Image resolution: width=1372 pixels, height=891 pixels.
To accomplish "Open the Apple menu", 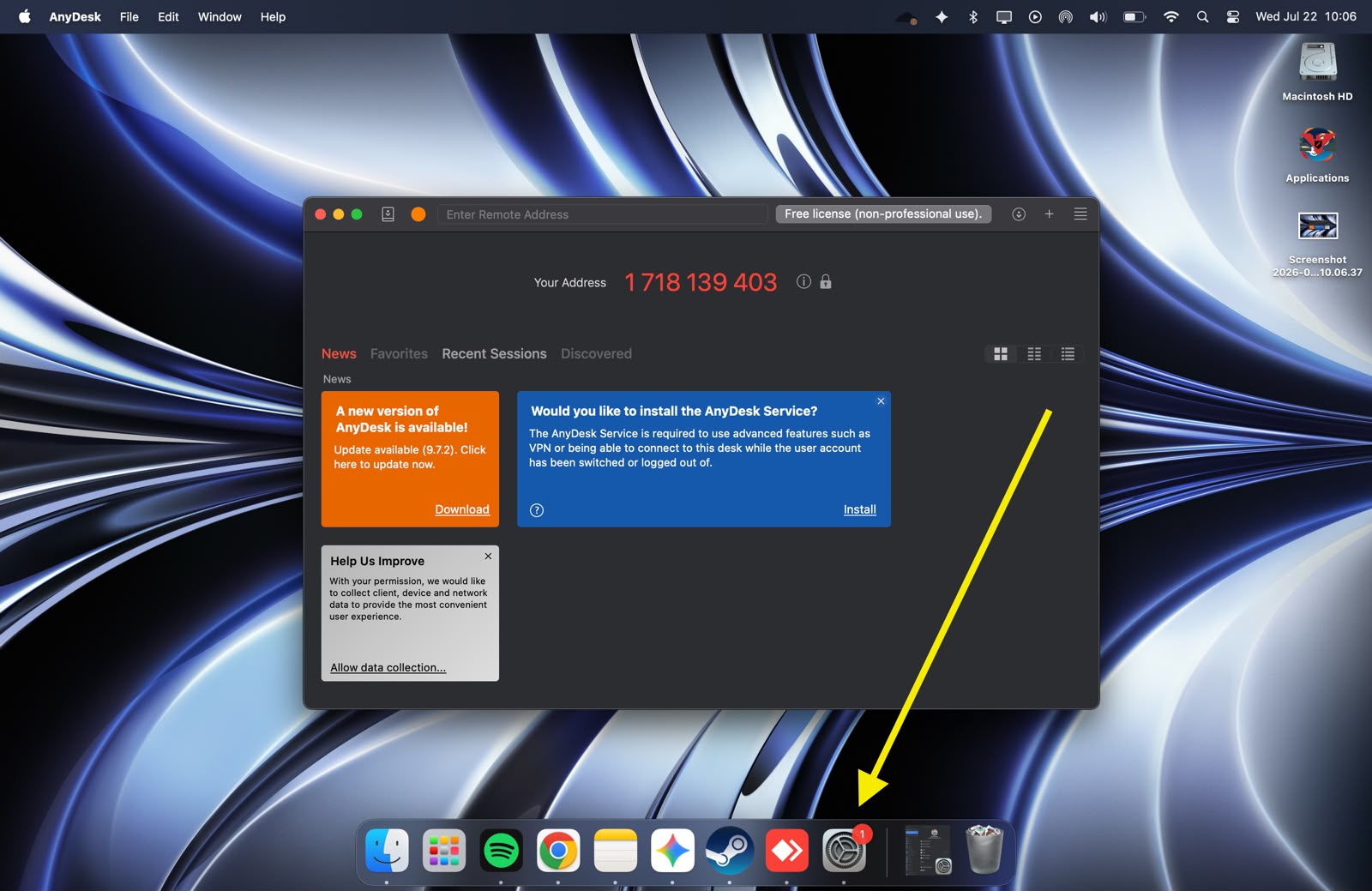I will pyautogui.click(x=25, y=16).
